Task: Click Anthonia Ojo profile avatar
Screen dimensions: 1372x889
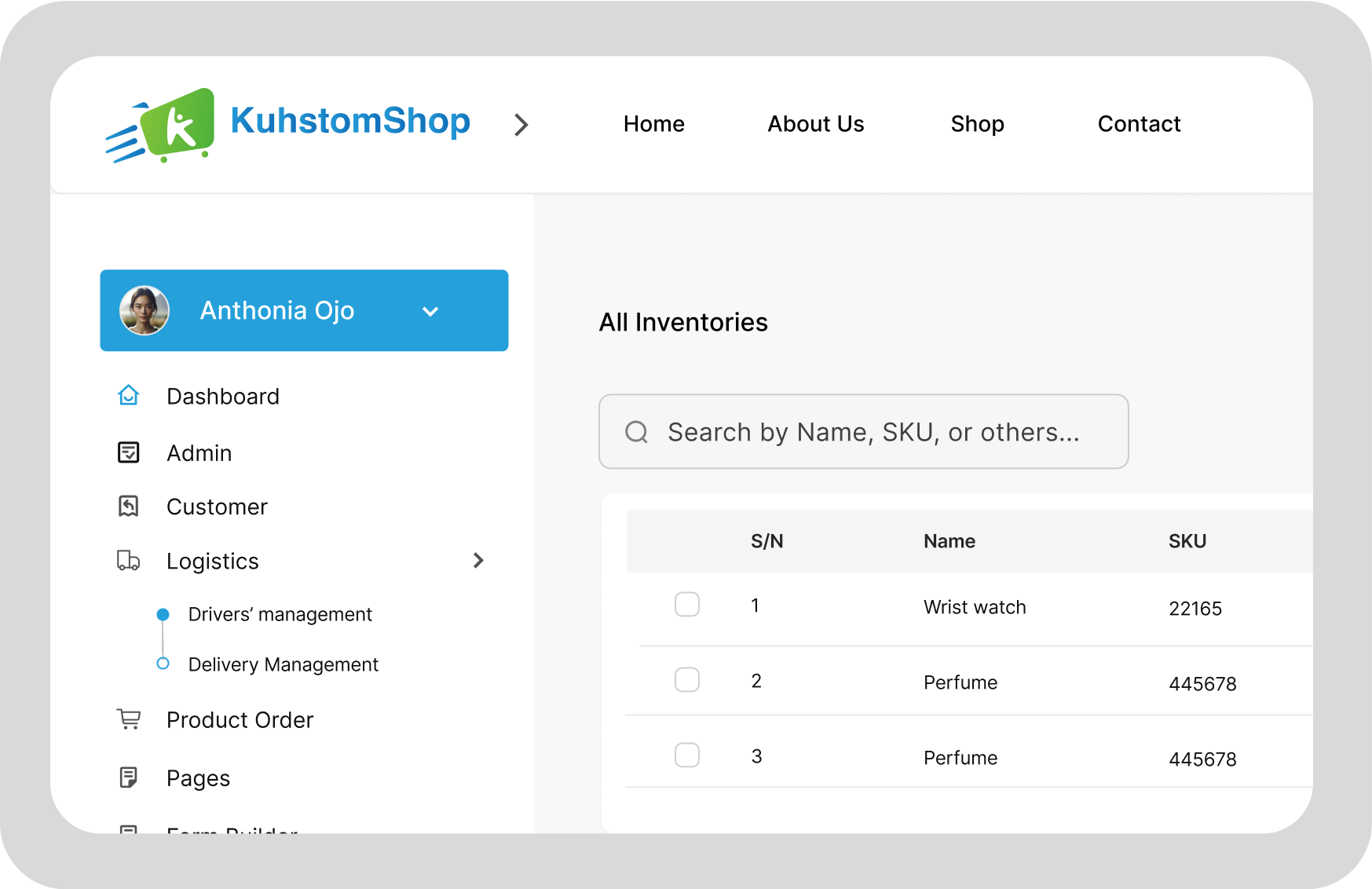Action: (145, 310)
